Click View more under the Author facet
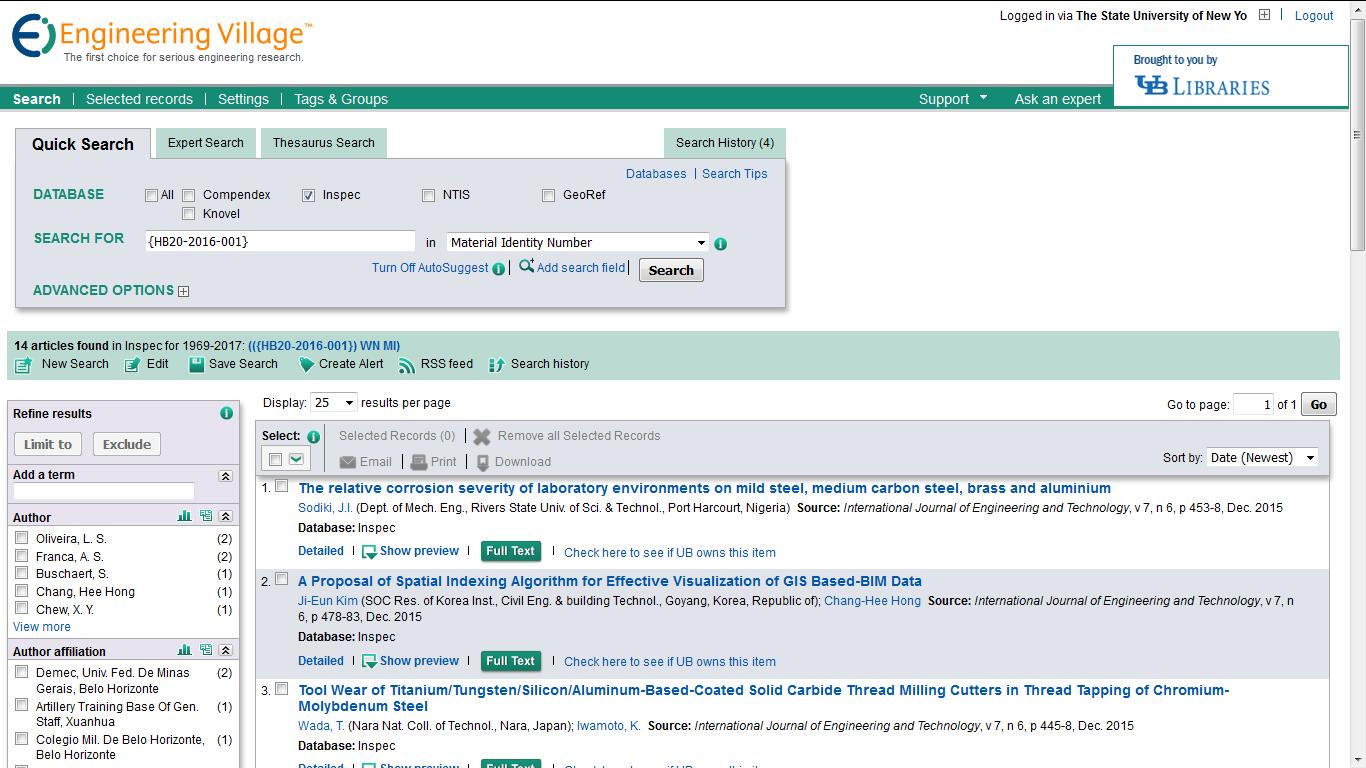This screenshot has height=768, width=1366. 41,626
